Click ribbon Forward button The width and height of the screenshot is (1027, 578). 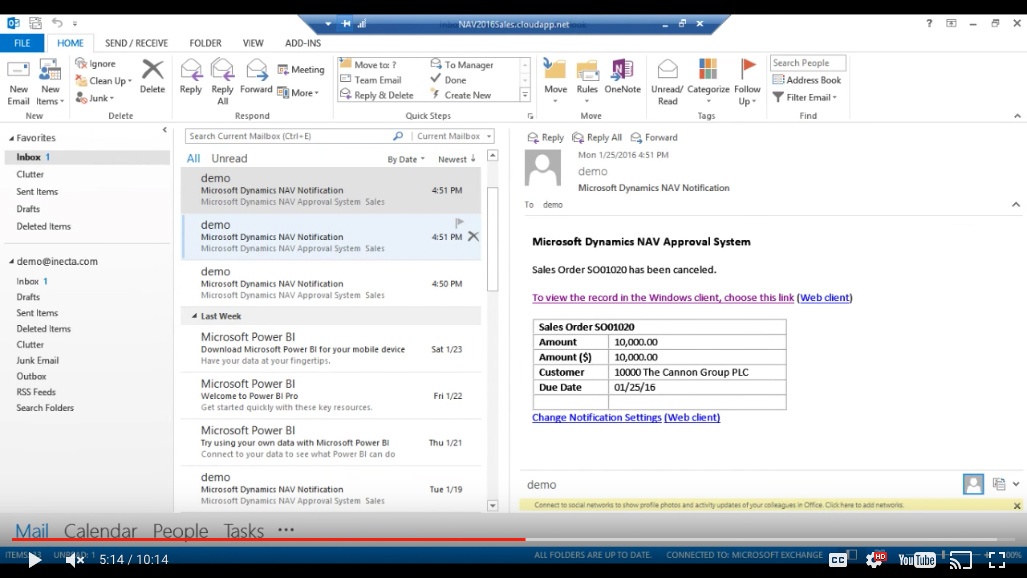[x=256, y=77]
